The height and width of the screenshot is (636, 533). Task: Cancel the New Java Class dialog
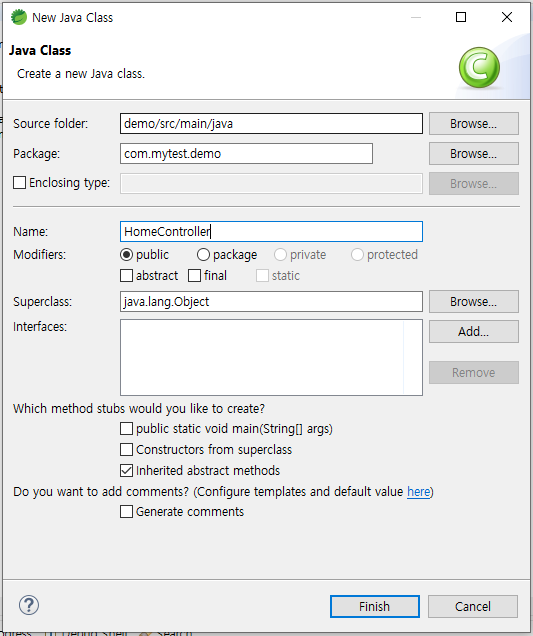coord(473,606)
